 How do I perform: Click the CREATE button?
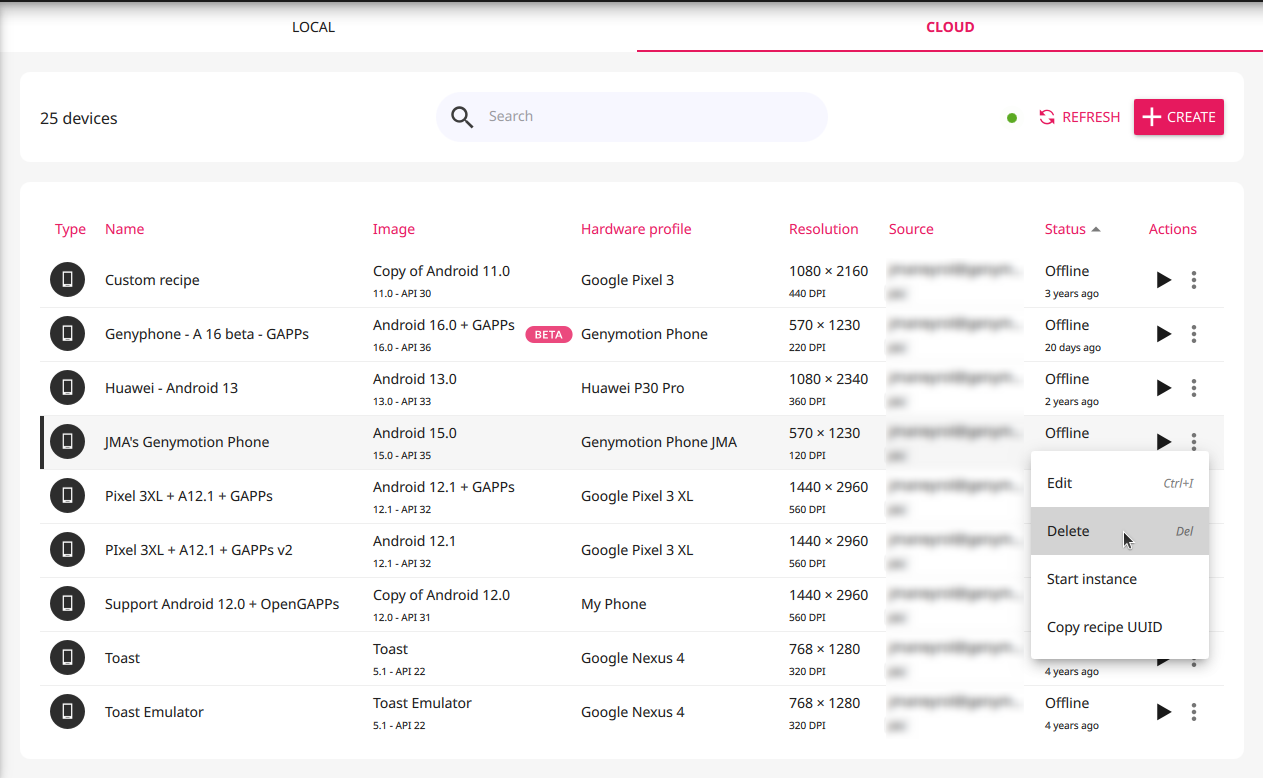(x=1179, y=117)
